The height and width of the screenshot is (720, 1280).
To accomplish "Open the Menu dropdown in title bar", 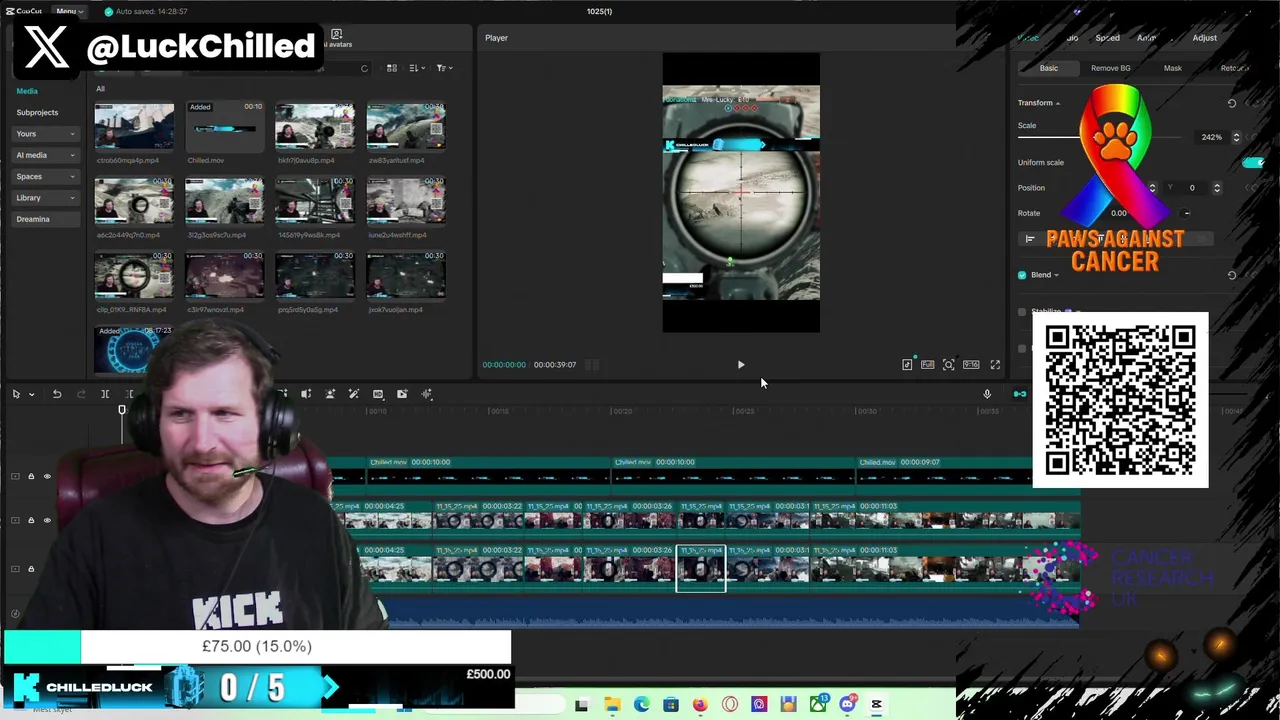I will 69,11.
